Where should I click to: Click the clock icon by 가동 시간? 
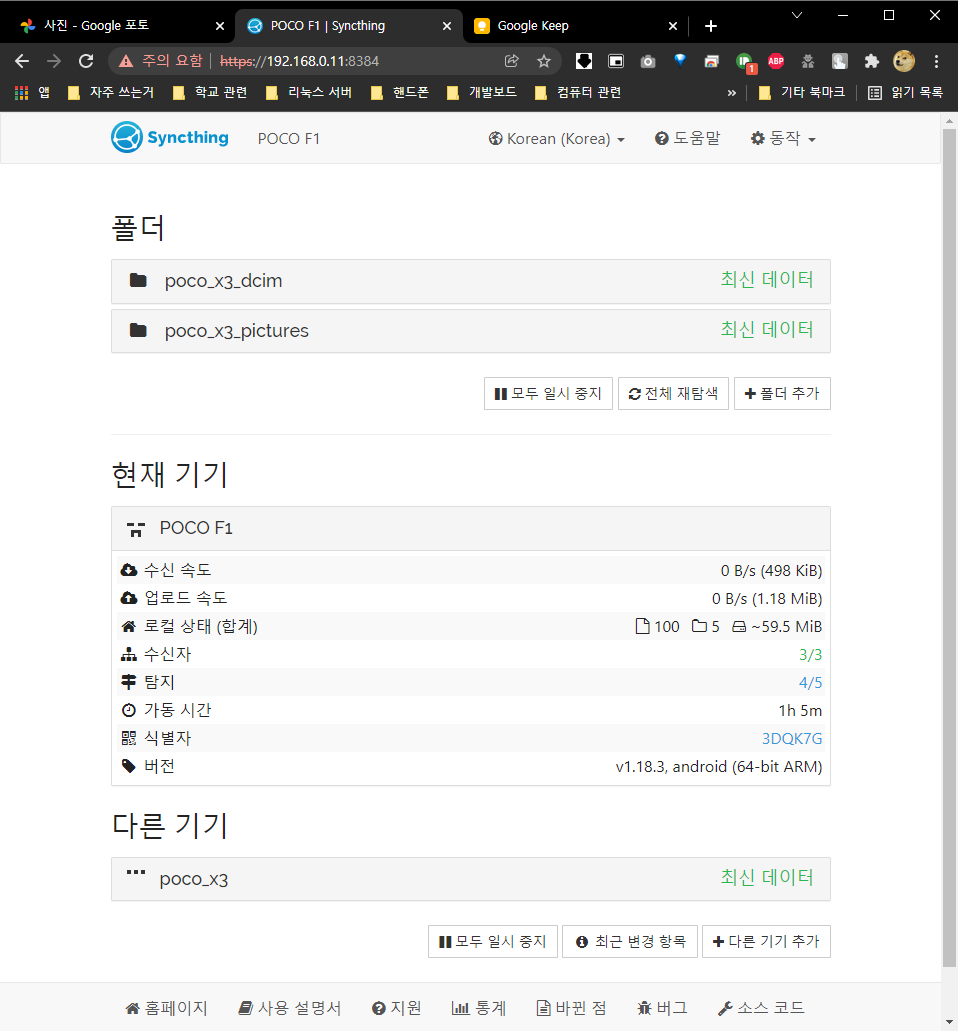pyautogui.click(x=129, y=710)
